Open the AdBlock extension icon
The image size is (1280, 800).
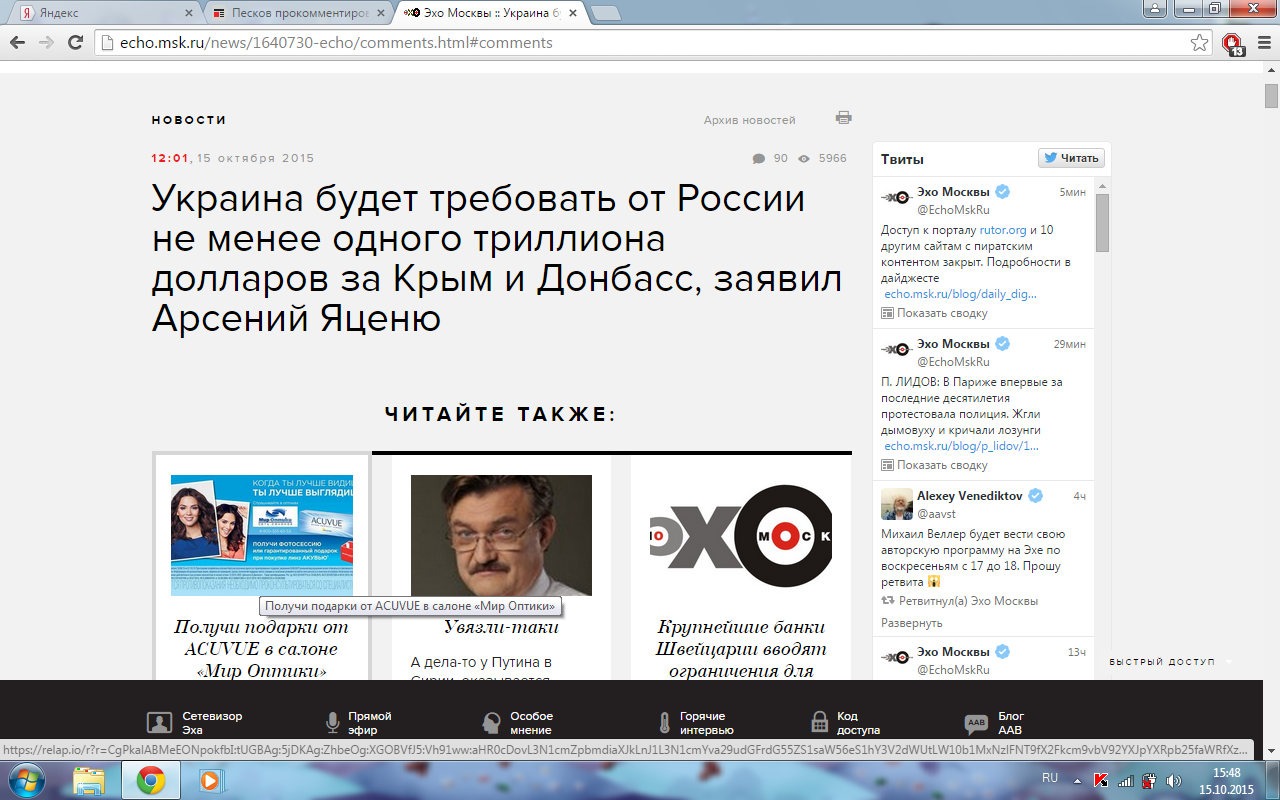tap(1233, 44)
